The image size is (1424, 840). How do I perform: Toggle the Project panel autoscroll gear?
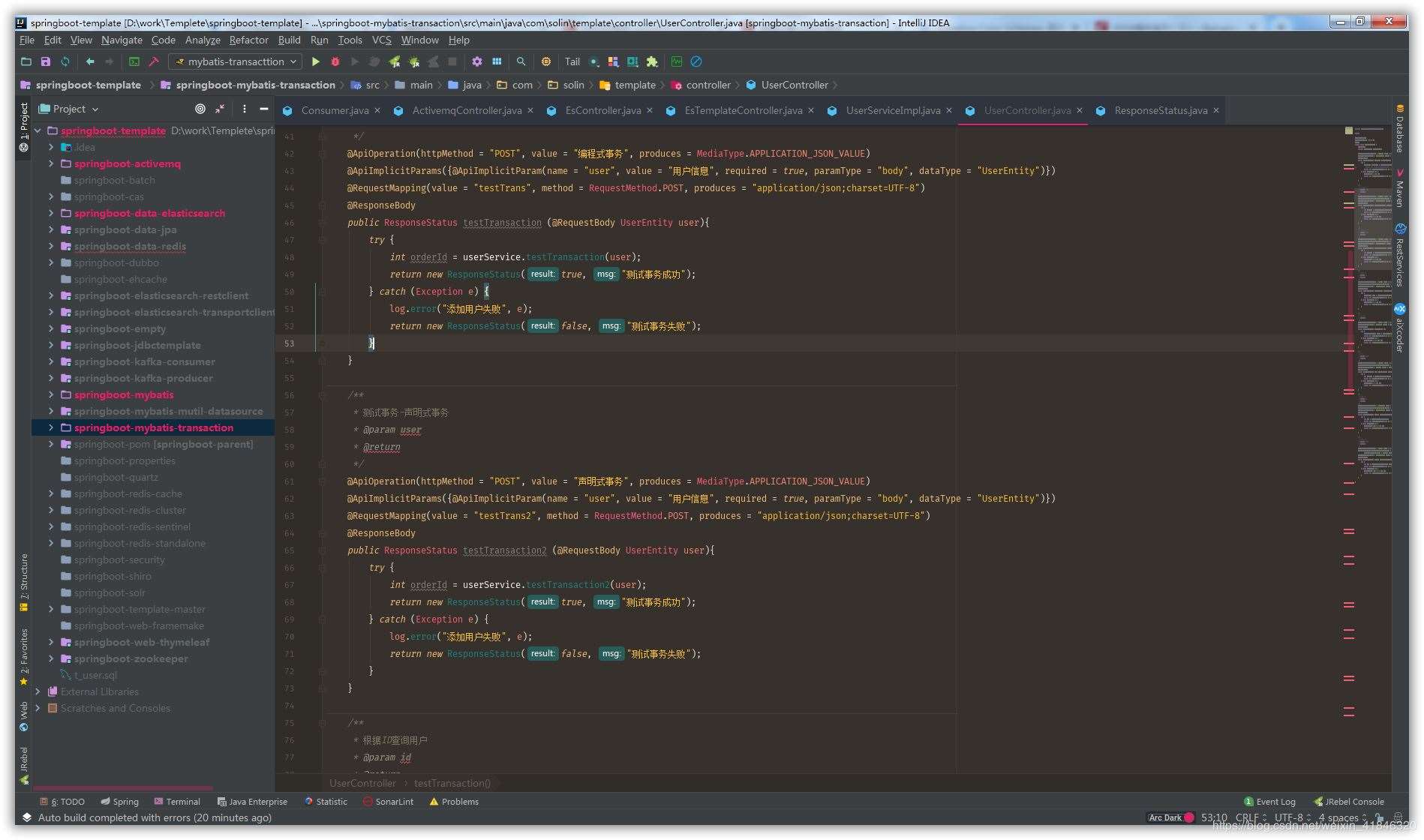coord(200,109)
